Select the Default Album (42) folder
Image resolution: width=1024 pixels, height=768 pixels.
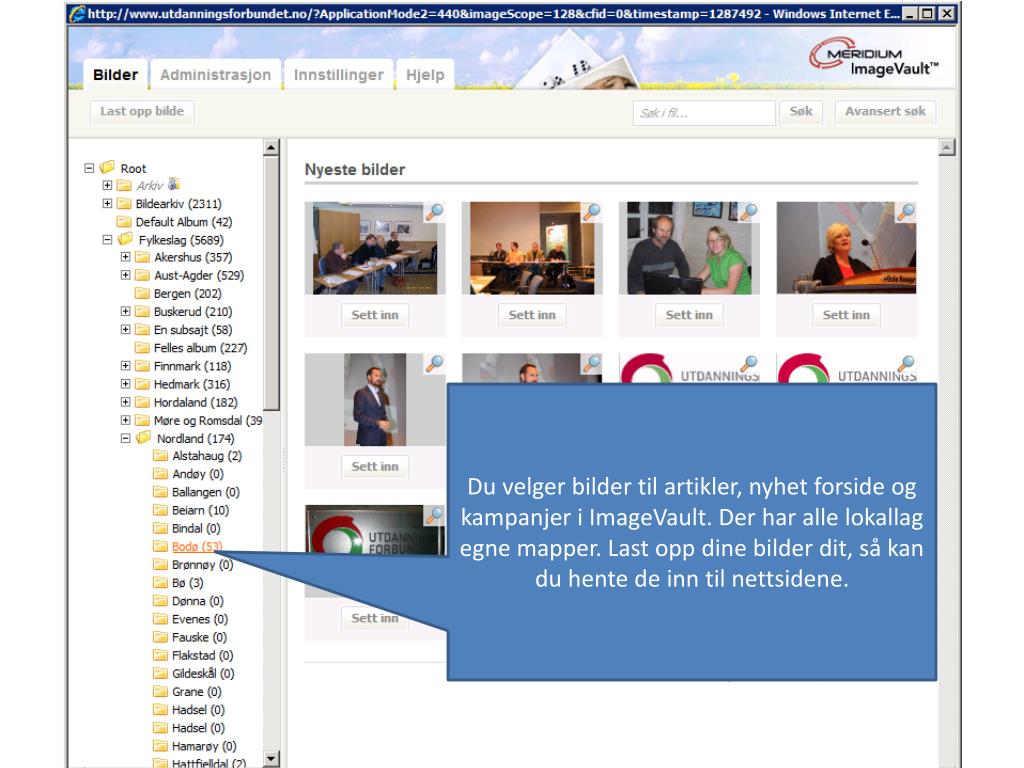[184, 222]
